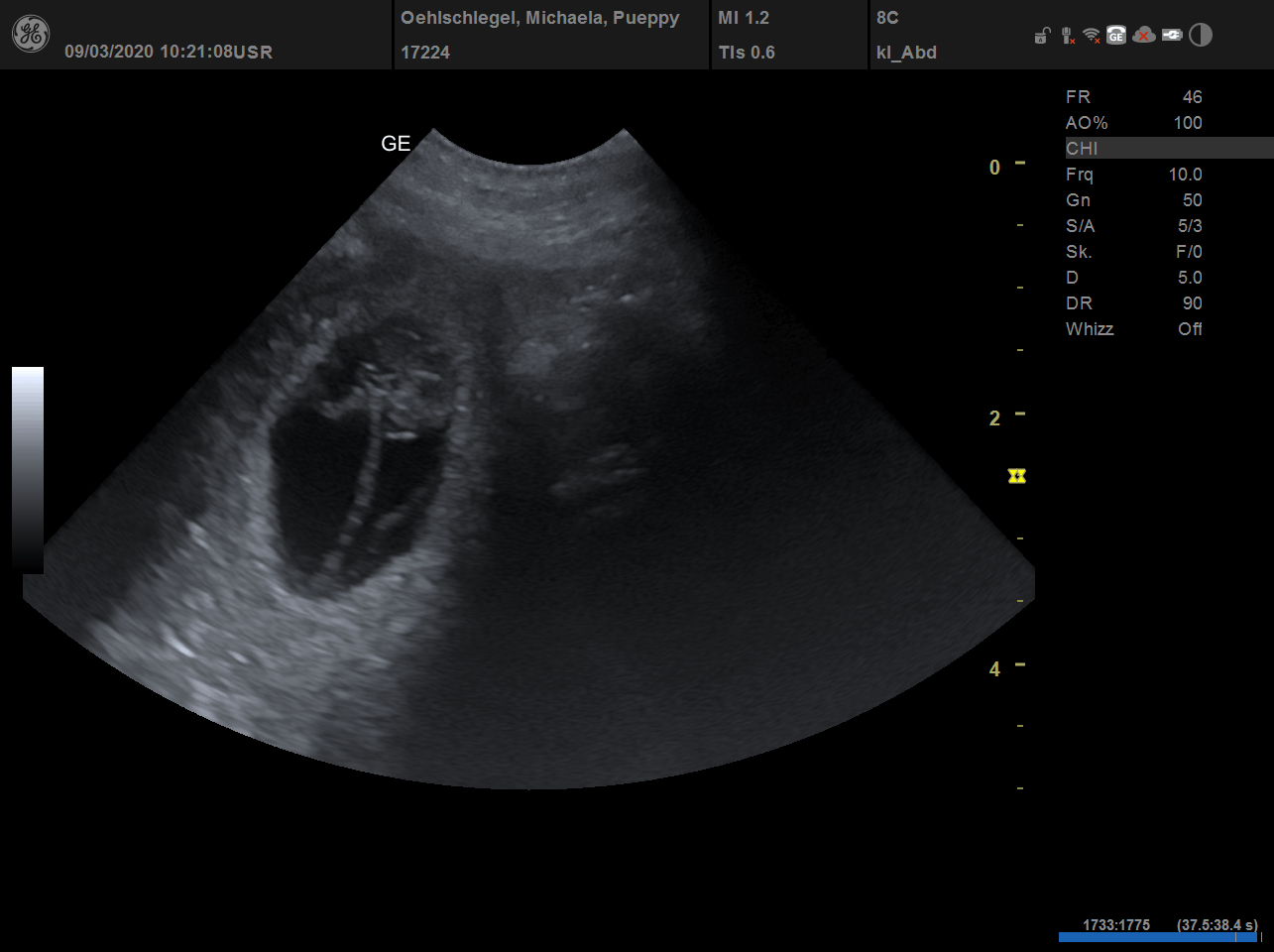Select the D depth value 5.0

point(1189,278)
